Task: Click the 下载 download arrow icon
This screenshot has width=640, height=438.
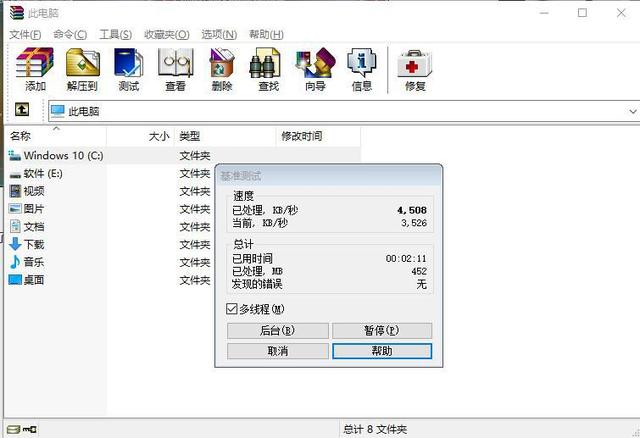Action: click(x=15, y=244)
